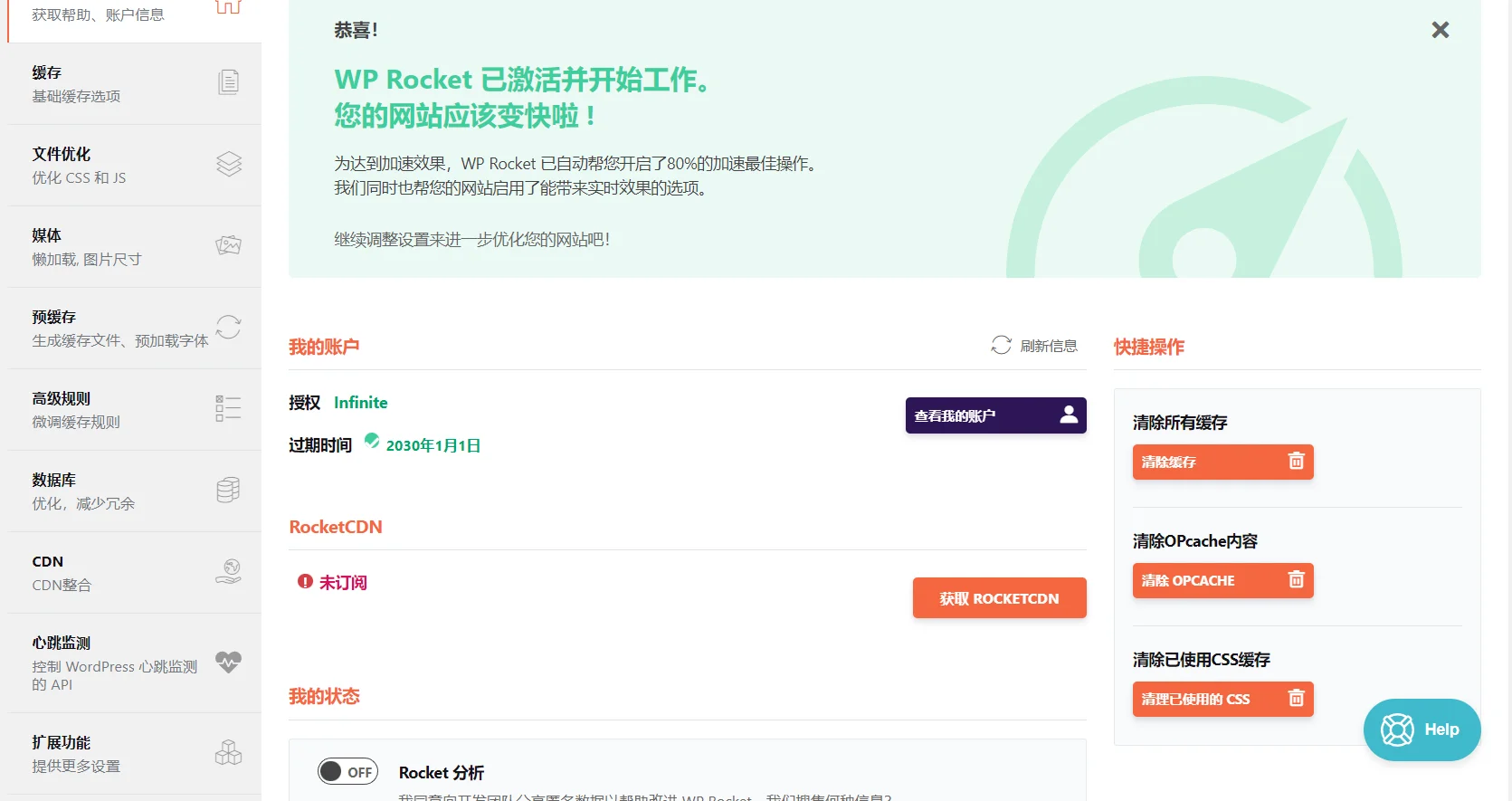Open the 数据库 database tab
The width and height of the screenshot is (1512, 801).
pyautogui.click(x=134, y=491)
